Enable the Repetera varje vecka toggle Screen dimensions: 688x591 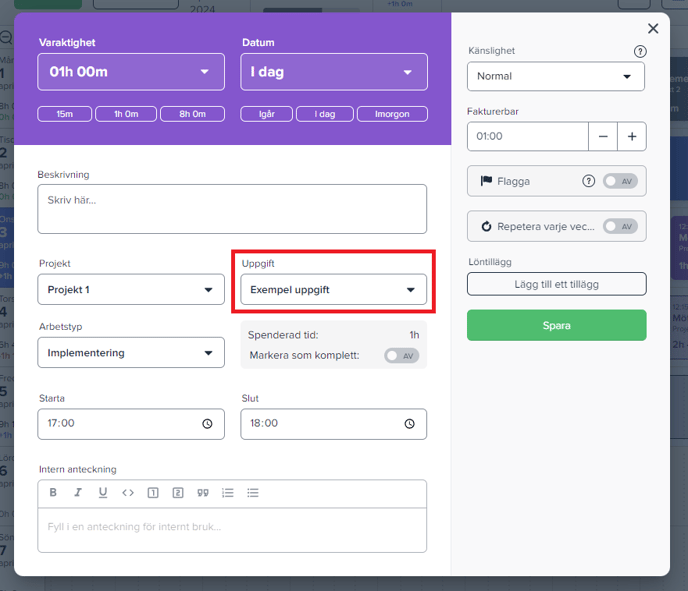619,226
